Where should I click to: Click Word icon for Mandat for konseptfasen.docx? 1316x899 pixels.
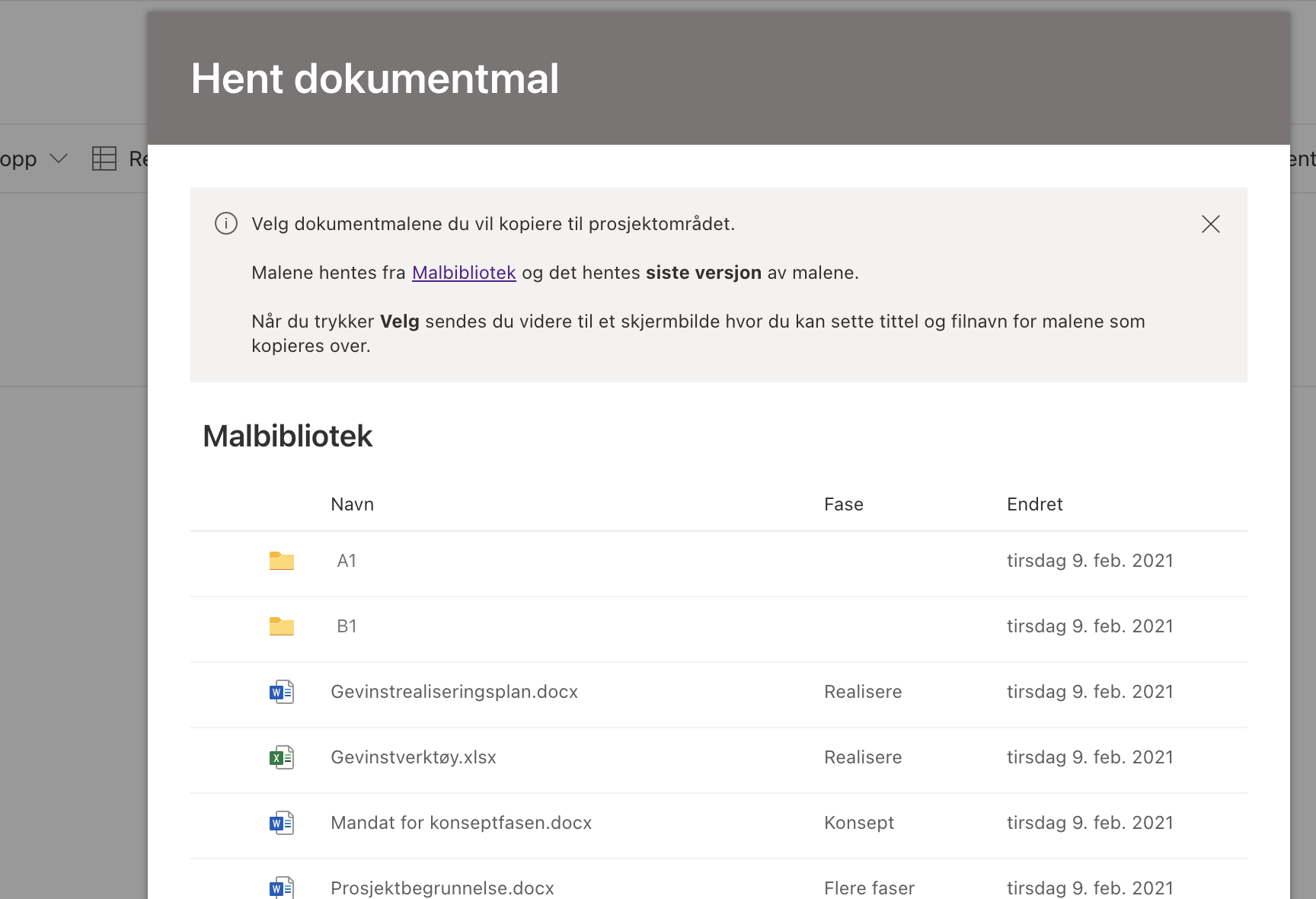coord(282,823)
